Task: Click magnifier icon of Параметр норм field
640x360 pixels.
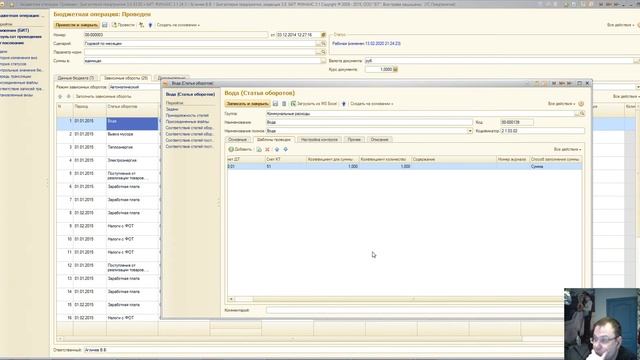Action: click(323, 52)
